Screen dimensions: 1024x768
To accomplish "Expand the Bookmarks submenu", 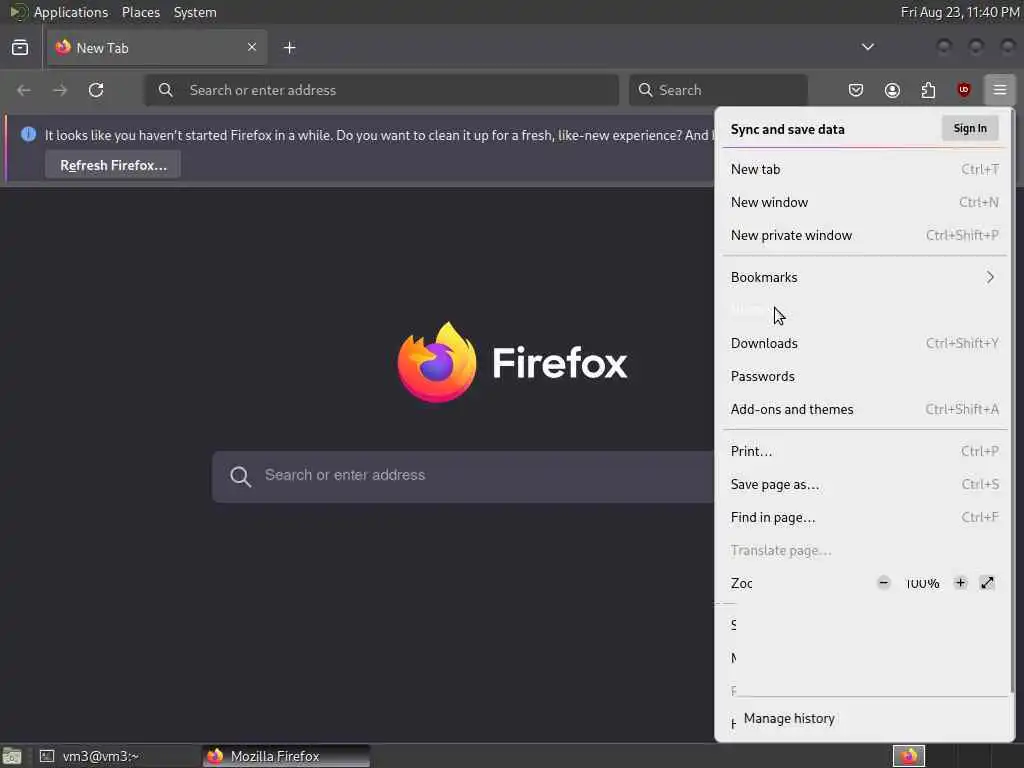I will click(864, 277).
